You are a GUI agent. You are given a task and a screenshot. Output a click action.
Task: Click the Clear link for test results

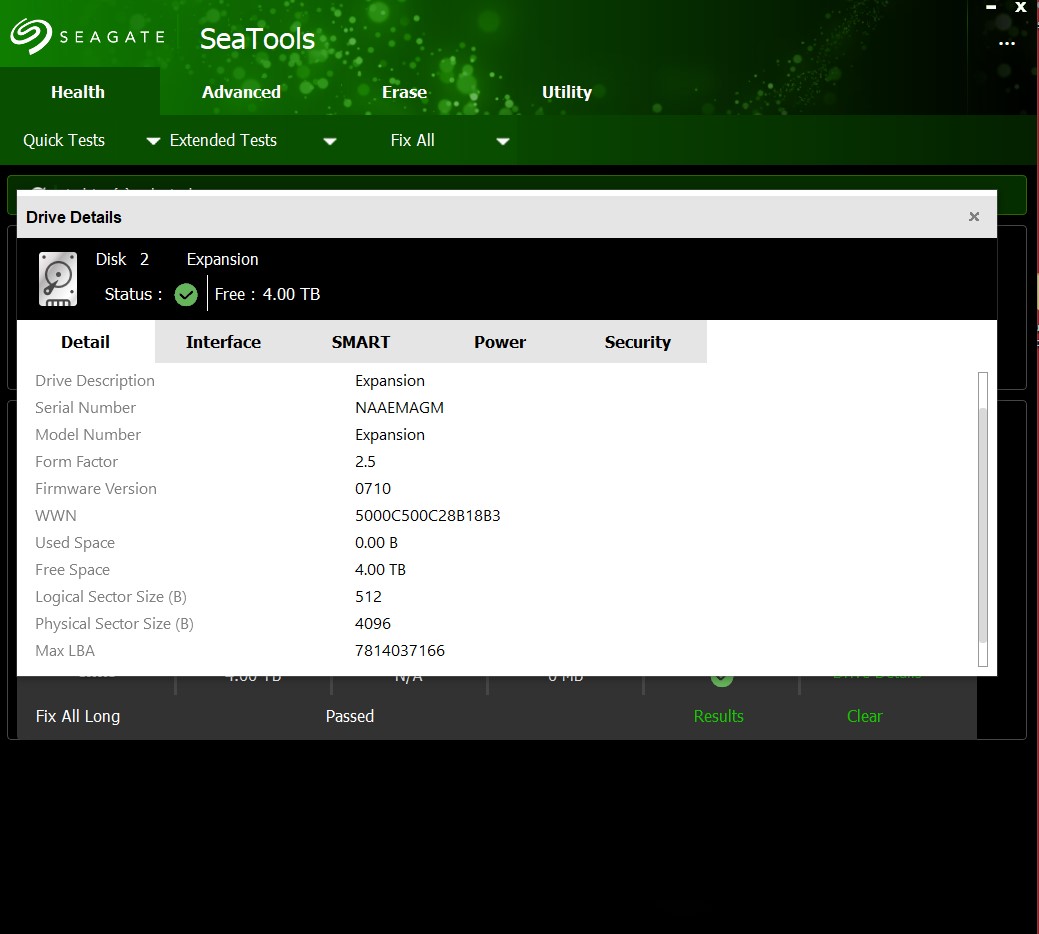[864, 716]
